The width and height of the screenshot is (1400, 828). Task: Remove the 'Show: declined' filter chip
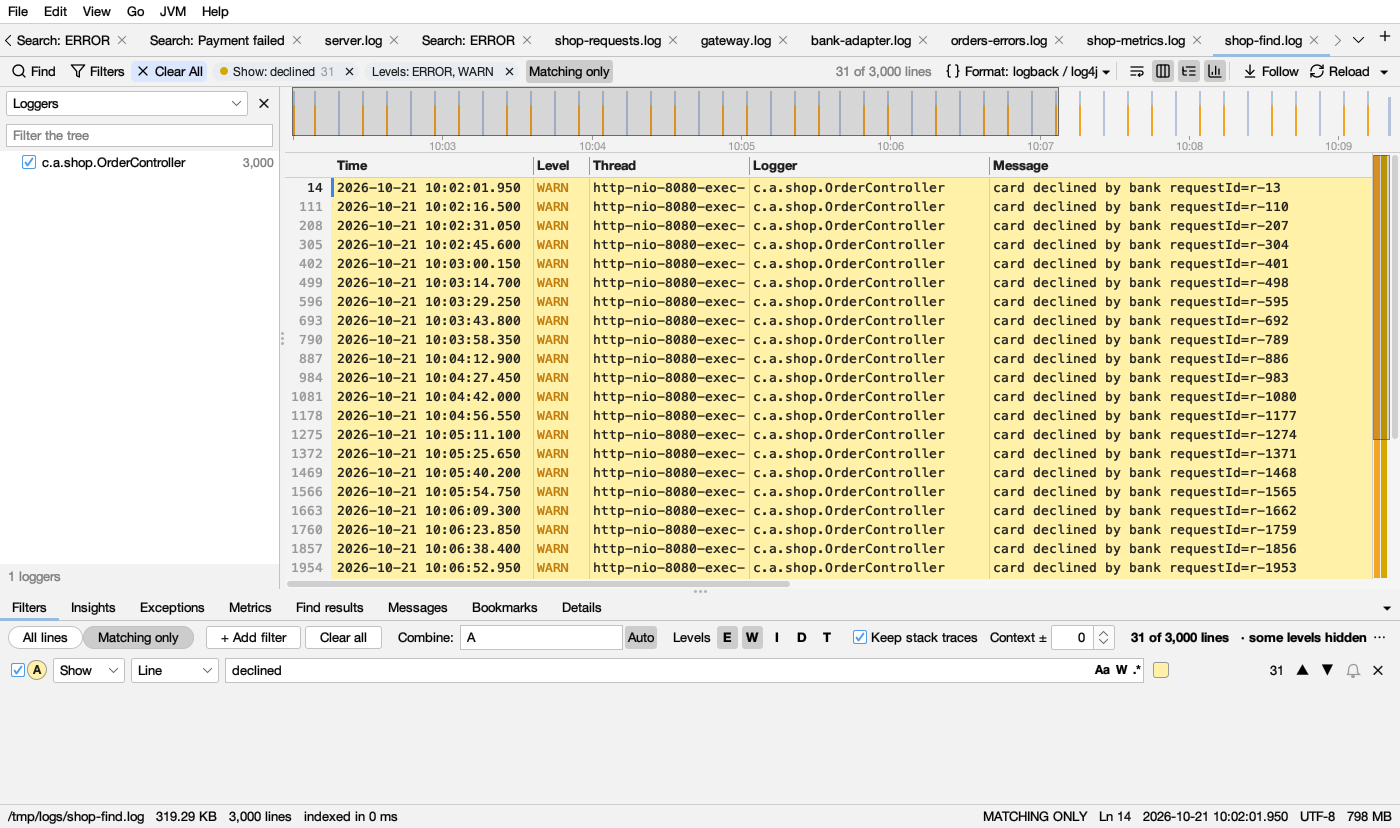click(349, 72)
